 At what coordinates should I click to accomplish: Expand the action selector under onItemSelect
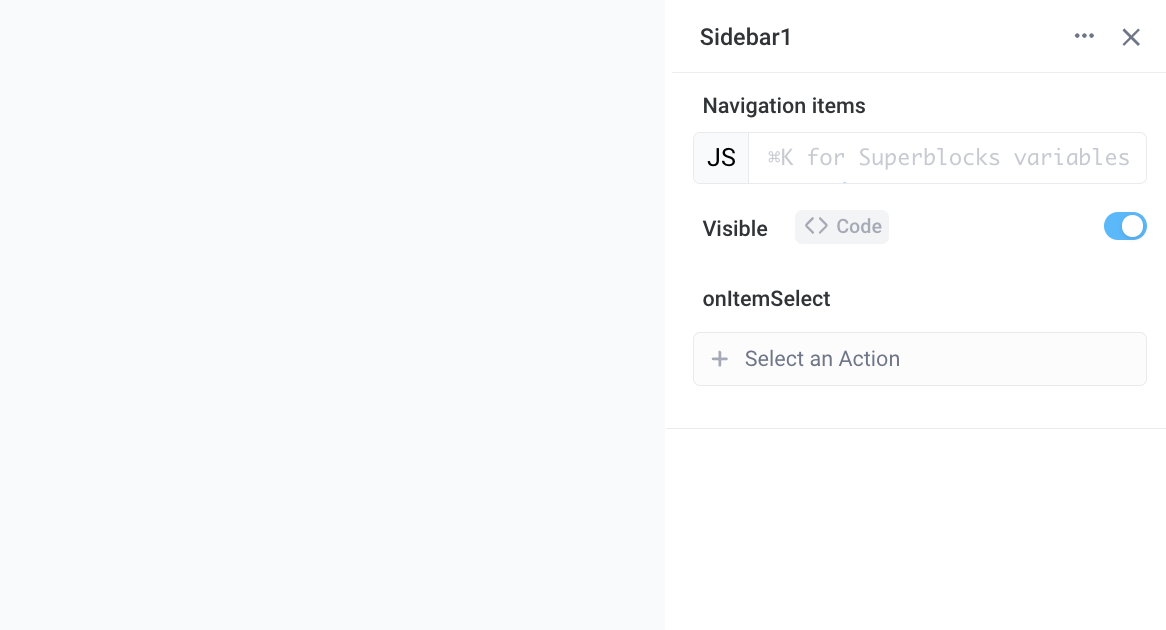(920, 358)
